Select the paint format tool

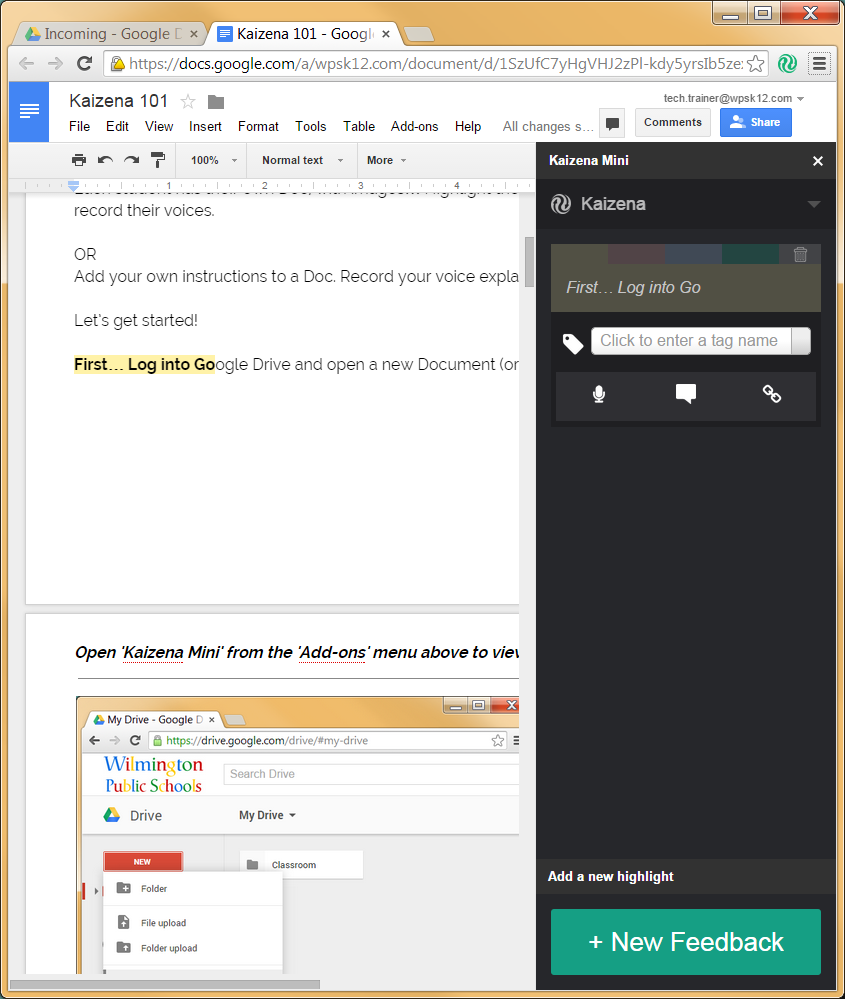coord(157,160)
